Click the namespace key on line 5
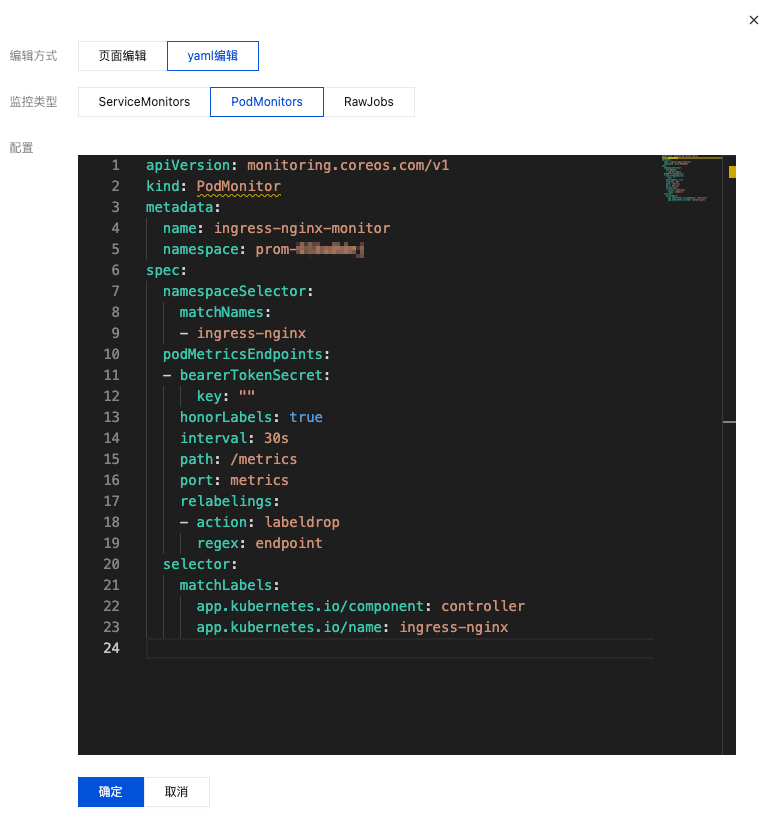Viewport: 774px width, 822px height. point(201,249)
